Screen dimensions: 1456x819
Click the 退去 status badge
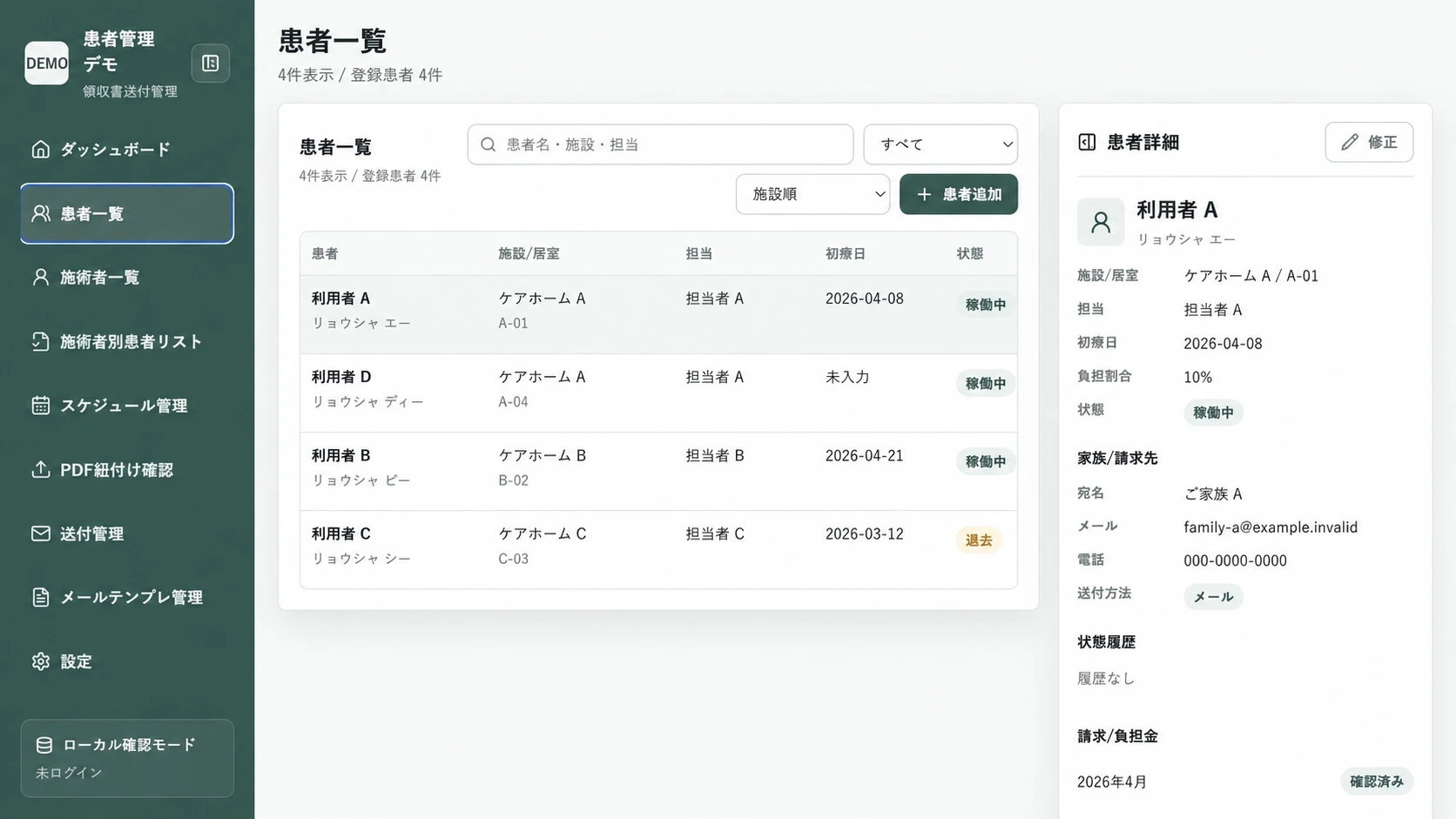tap(979, 540)
